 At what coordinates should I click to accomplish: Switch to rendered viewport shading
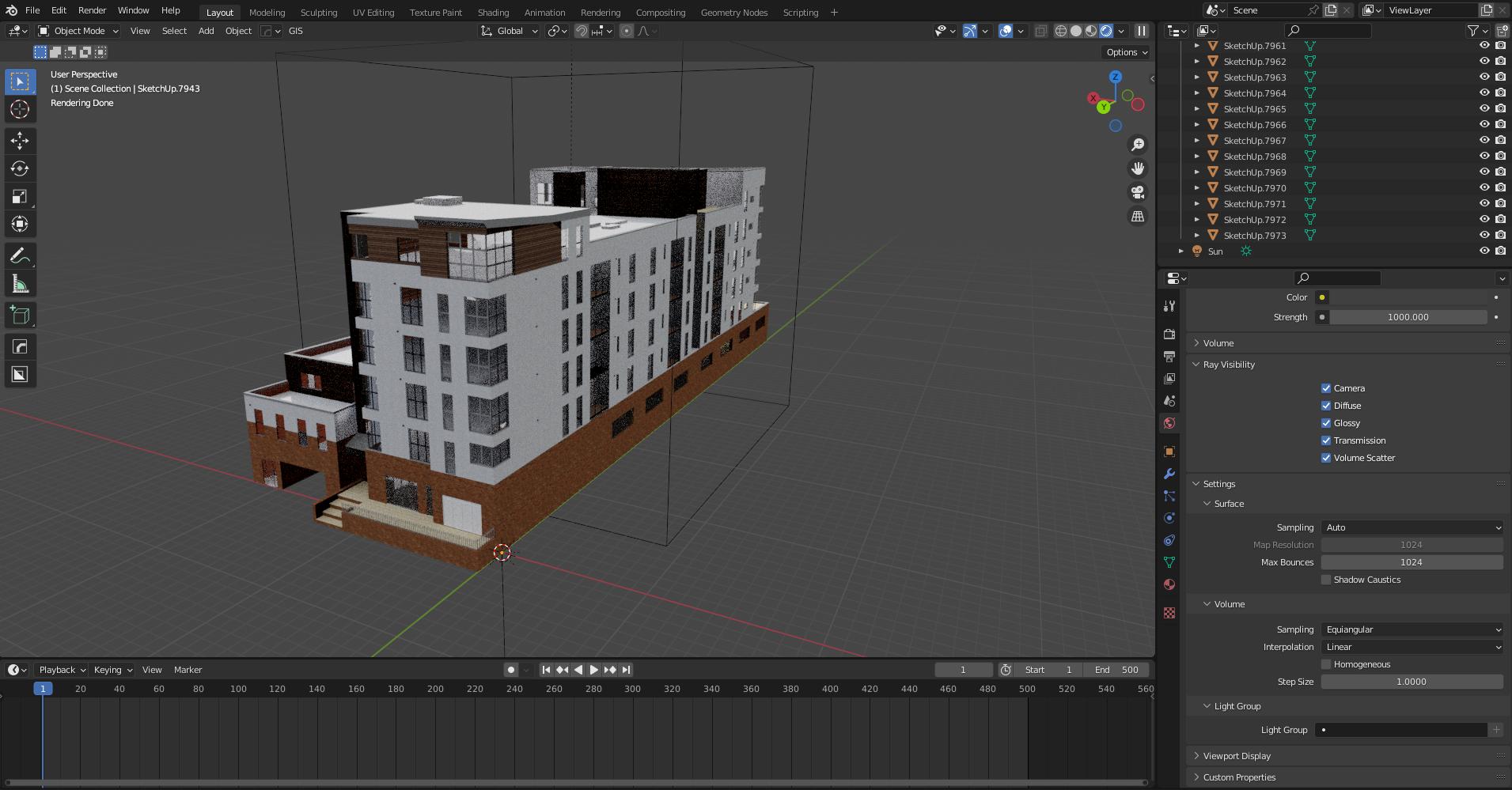(1106, 31)
